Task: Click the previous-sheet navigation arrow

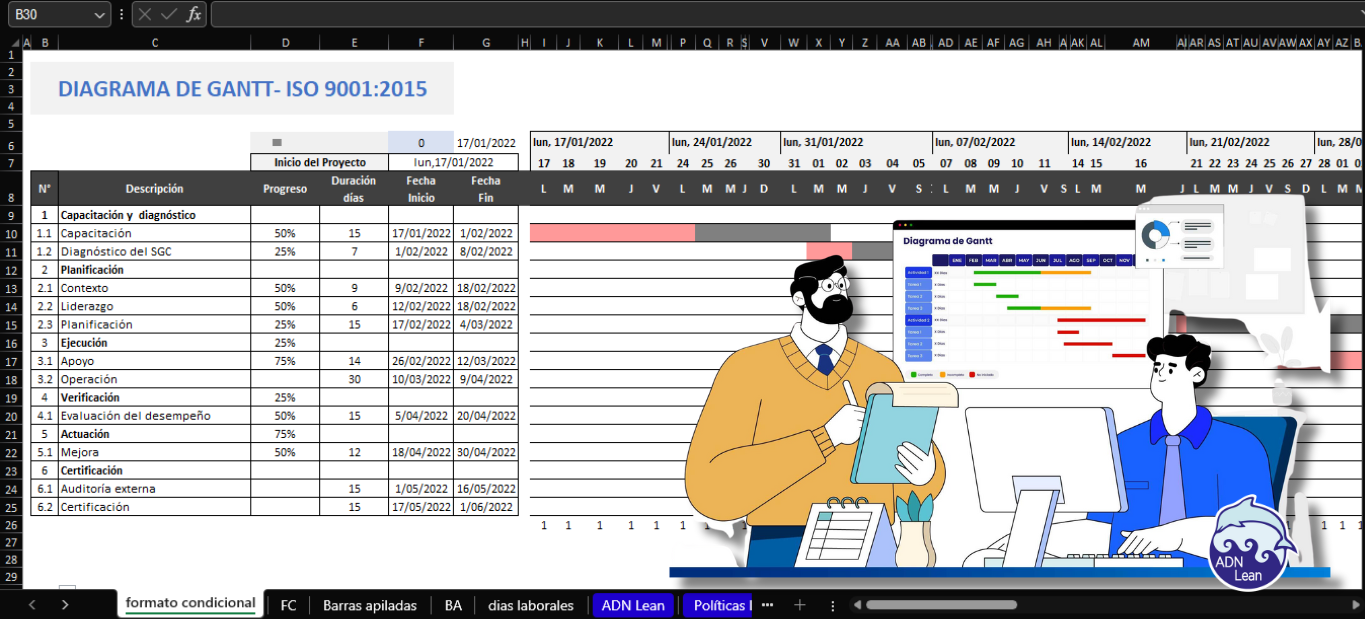Action: click(31, 605)
